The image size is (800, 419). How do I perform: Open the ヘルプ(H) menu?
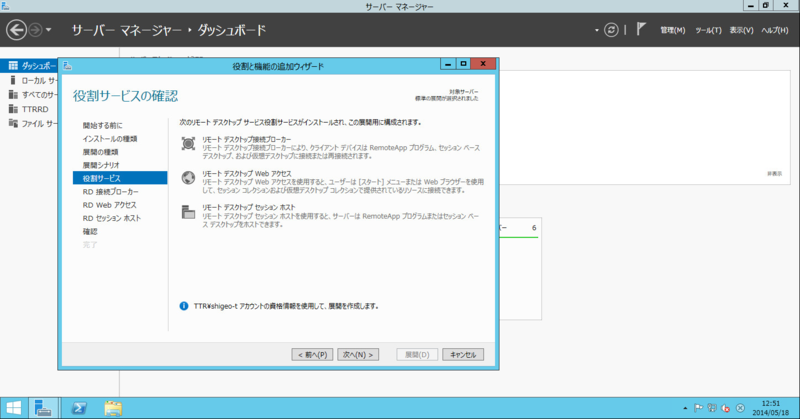tap(774, 30)
